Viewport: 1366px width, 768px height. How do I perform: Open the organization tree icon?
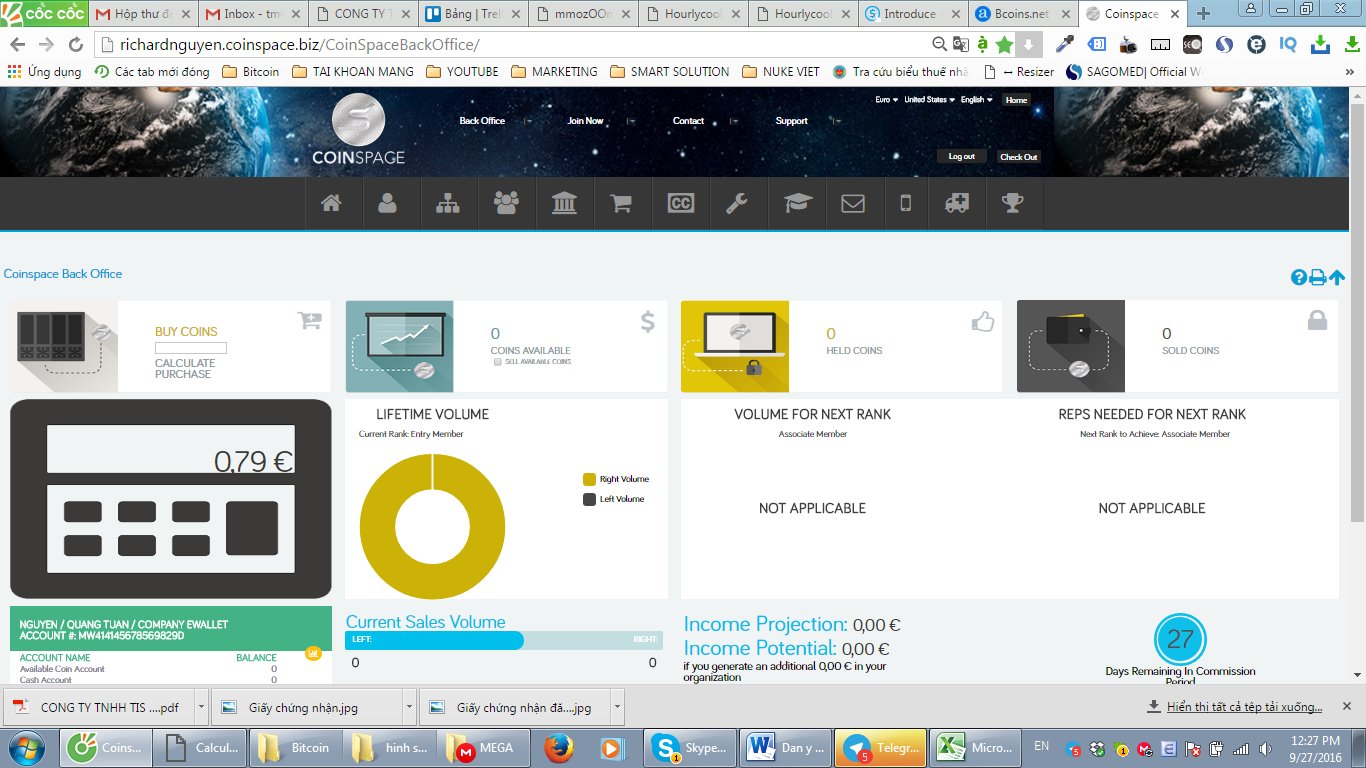point(447,204)
